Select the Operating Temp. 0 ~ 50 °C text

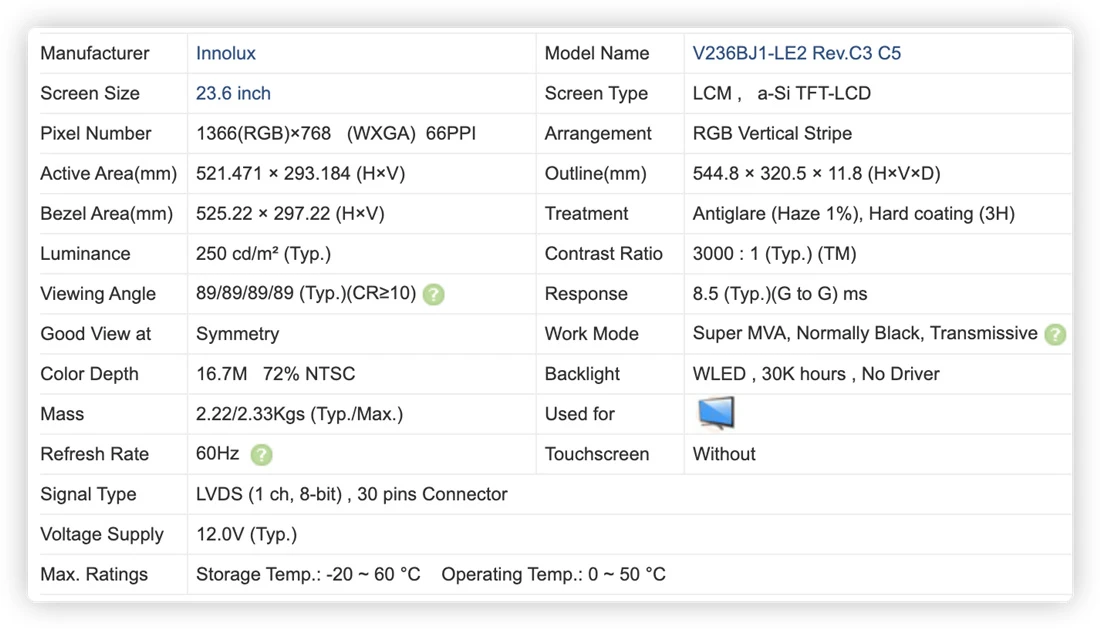point(554,574)
